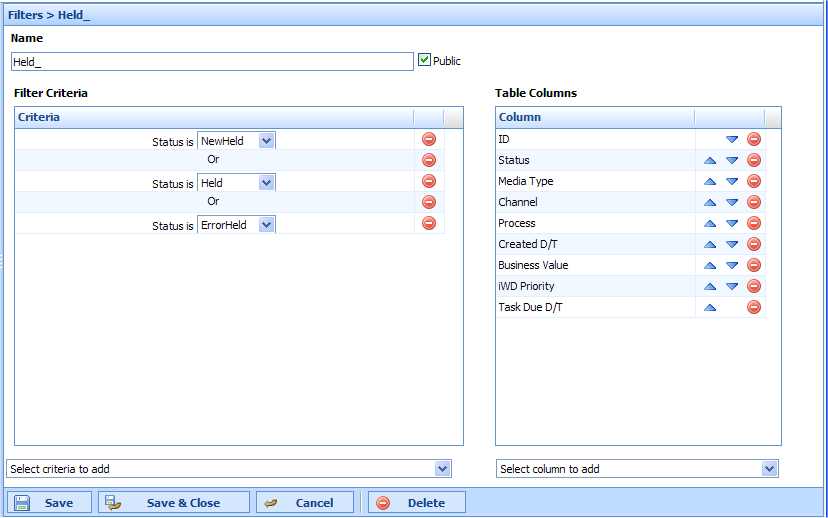Image resolution: width=828 pixels, height=518 pixels.
Task: Move Business Value column down
Action: pos(732,266)
